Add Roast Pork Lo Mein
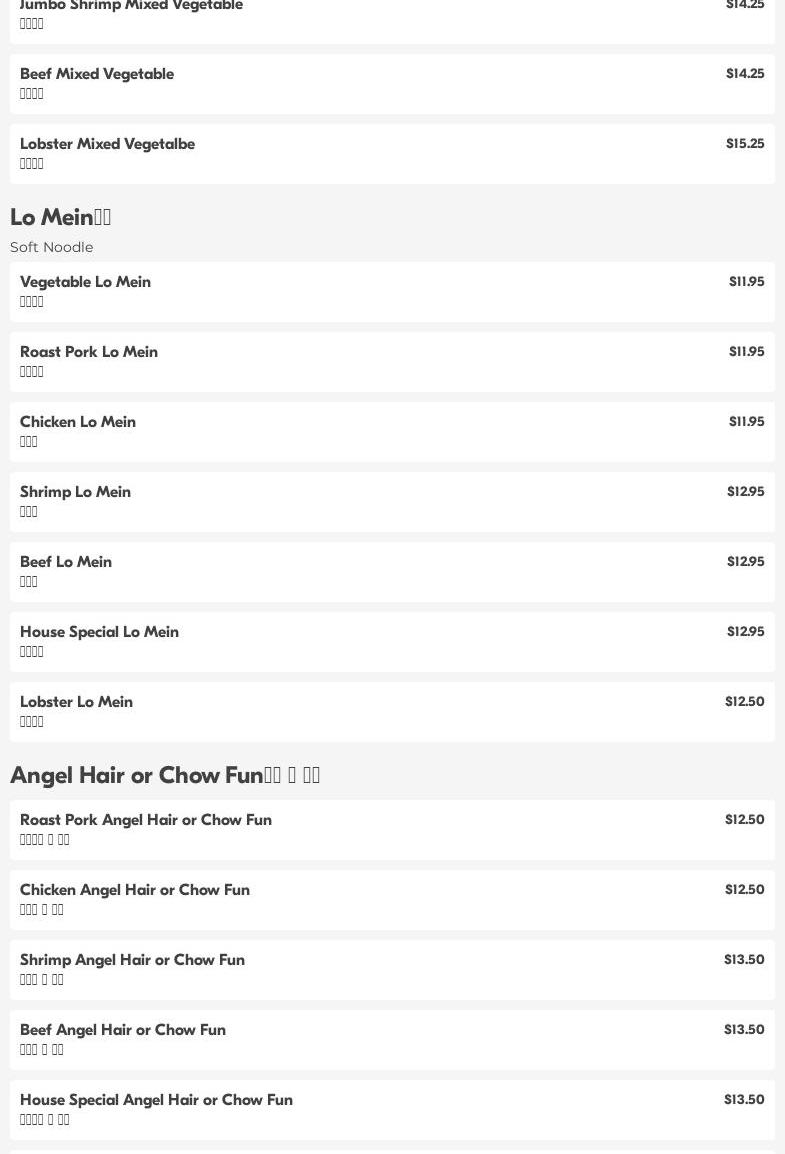 point(392,362)
